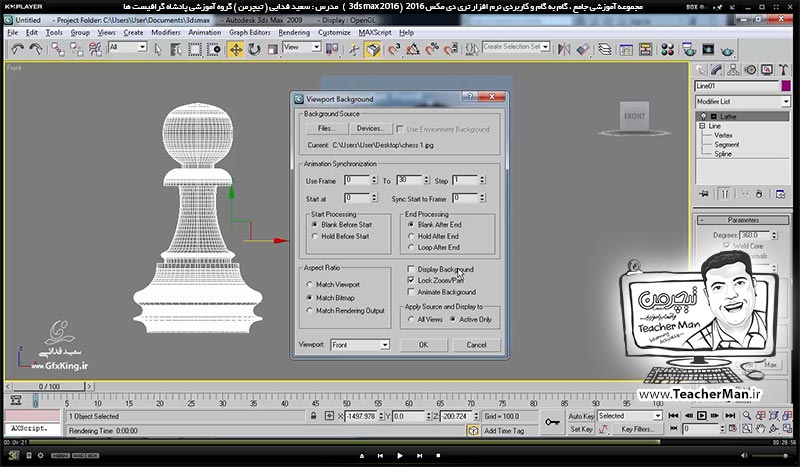Toggle the Window/Crossing selection icon

[x=214, y=49]
